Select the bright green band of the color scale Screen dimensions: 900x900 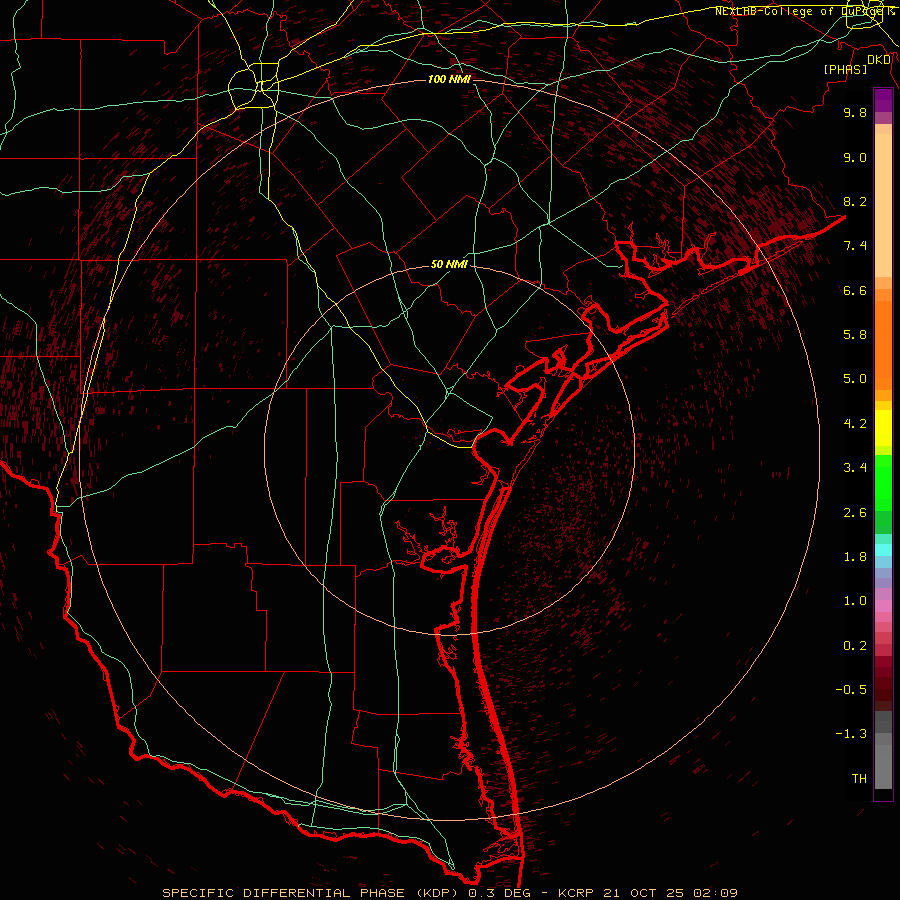point(883,482)
